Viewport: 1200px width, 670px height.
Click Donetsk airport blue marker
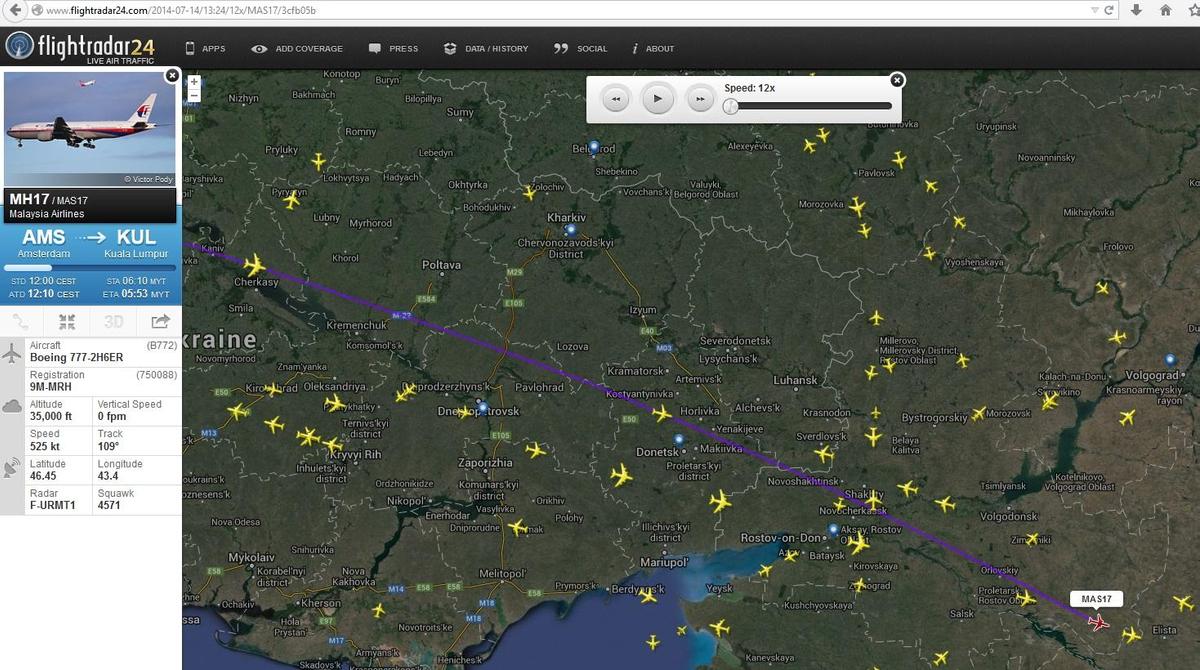(x=679, y=439)
